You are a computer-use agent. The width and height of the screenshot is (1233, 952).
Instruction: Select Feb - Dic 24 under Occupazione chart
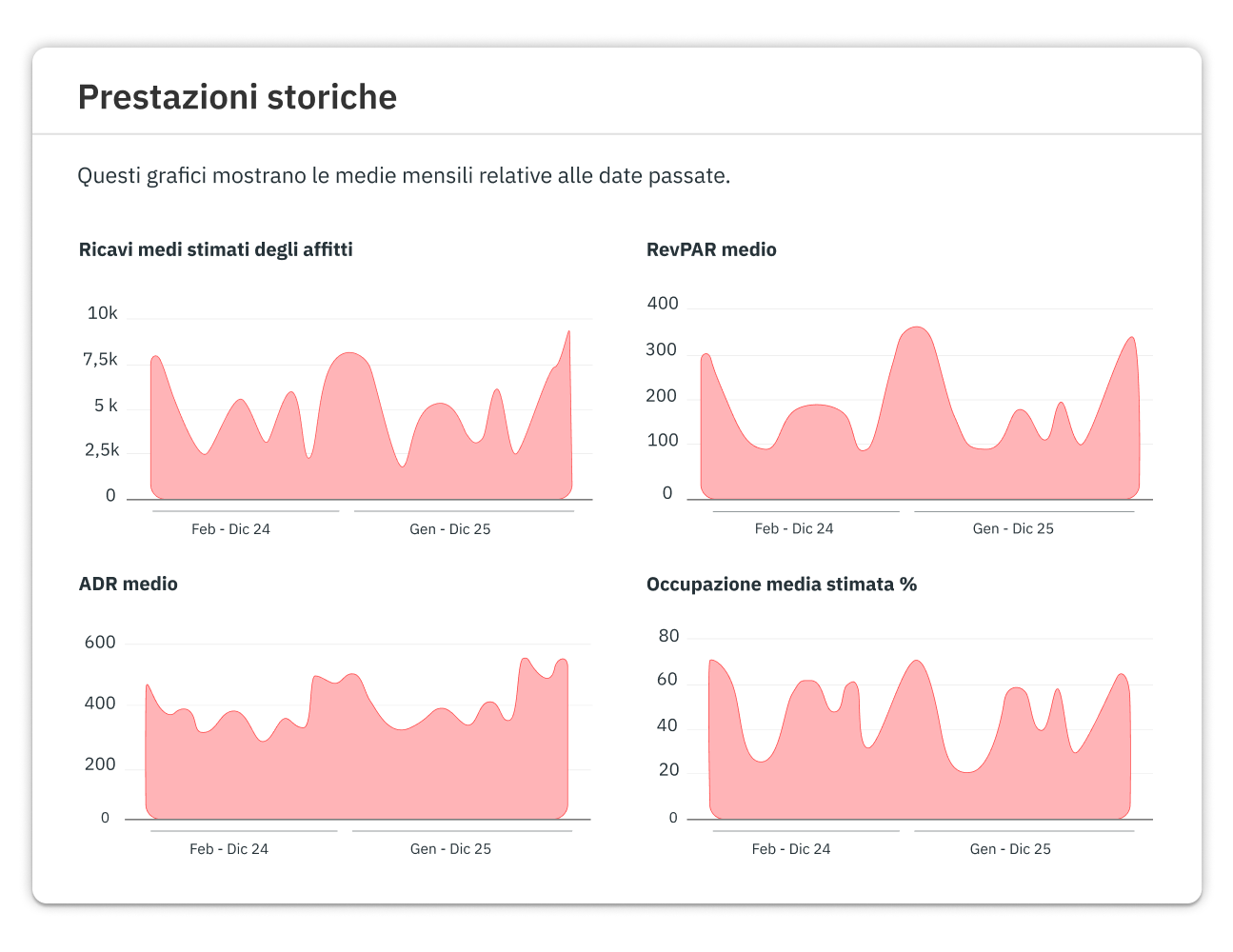[x=791, y=849]
